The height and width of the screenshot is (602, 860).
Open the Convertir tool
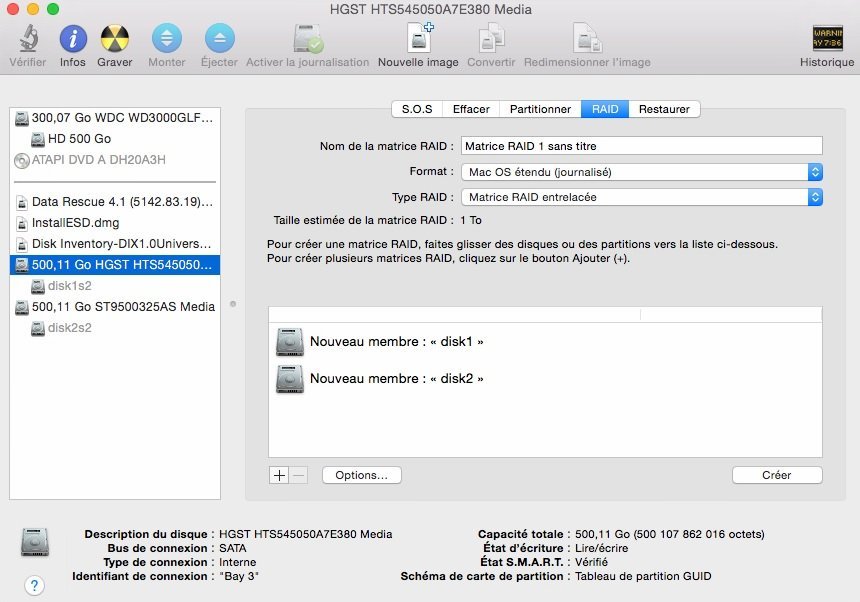(x=490, y=40)
